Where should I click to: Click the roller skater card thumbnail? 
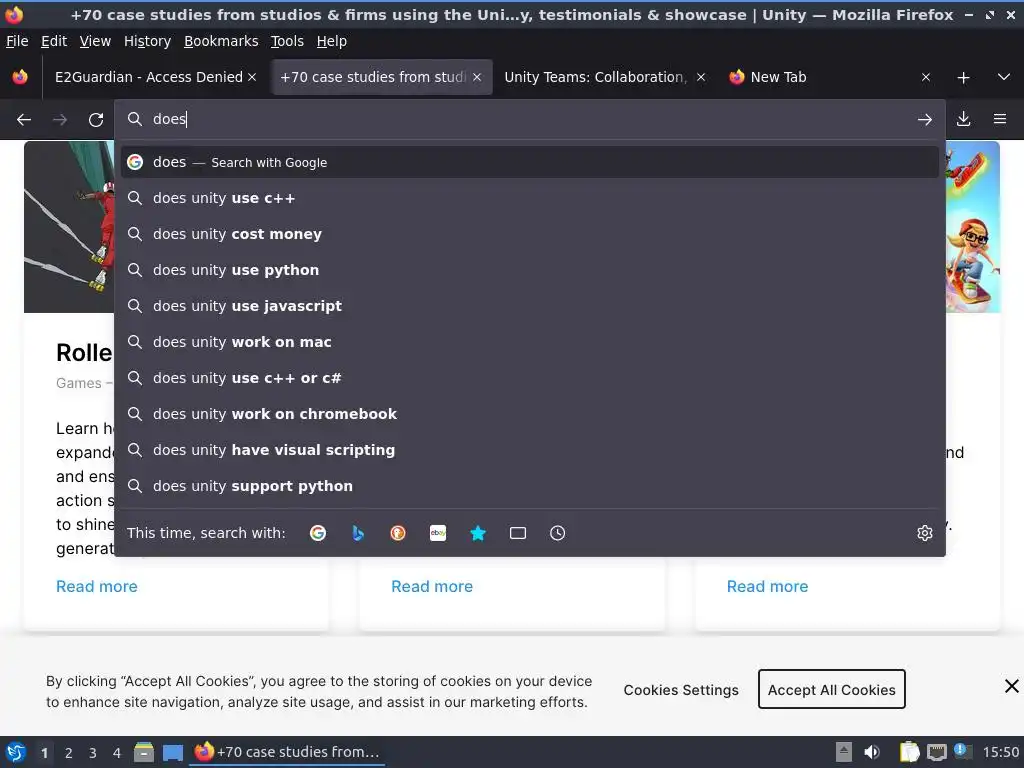(x=69, y=227)
